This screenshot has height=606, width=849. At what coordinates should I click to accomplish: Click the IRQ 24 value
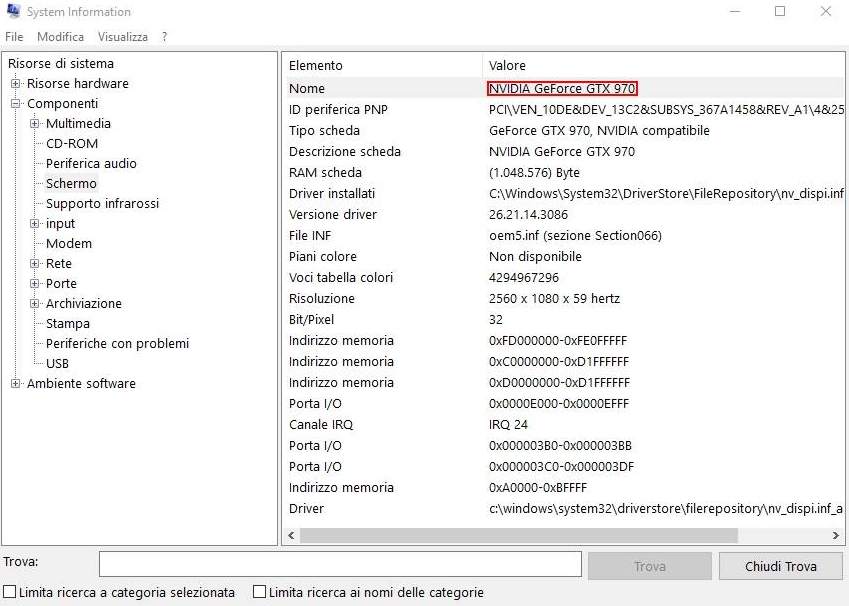pos(508,425)
